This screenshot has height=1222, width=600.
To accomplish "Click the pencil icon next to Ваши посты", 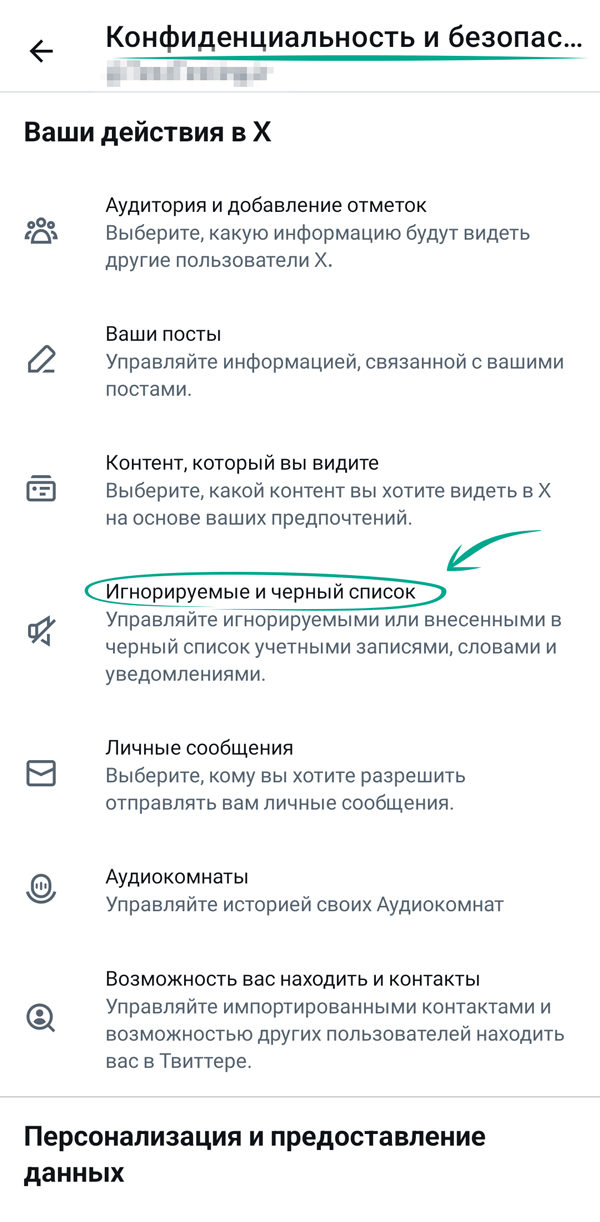I will pos(41,360).
